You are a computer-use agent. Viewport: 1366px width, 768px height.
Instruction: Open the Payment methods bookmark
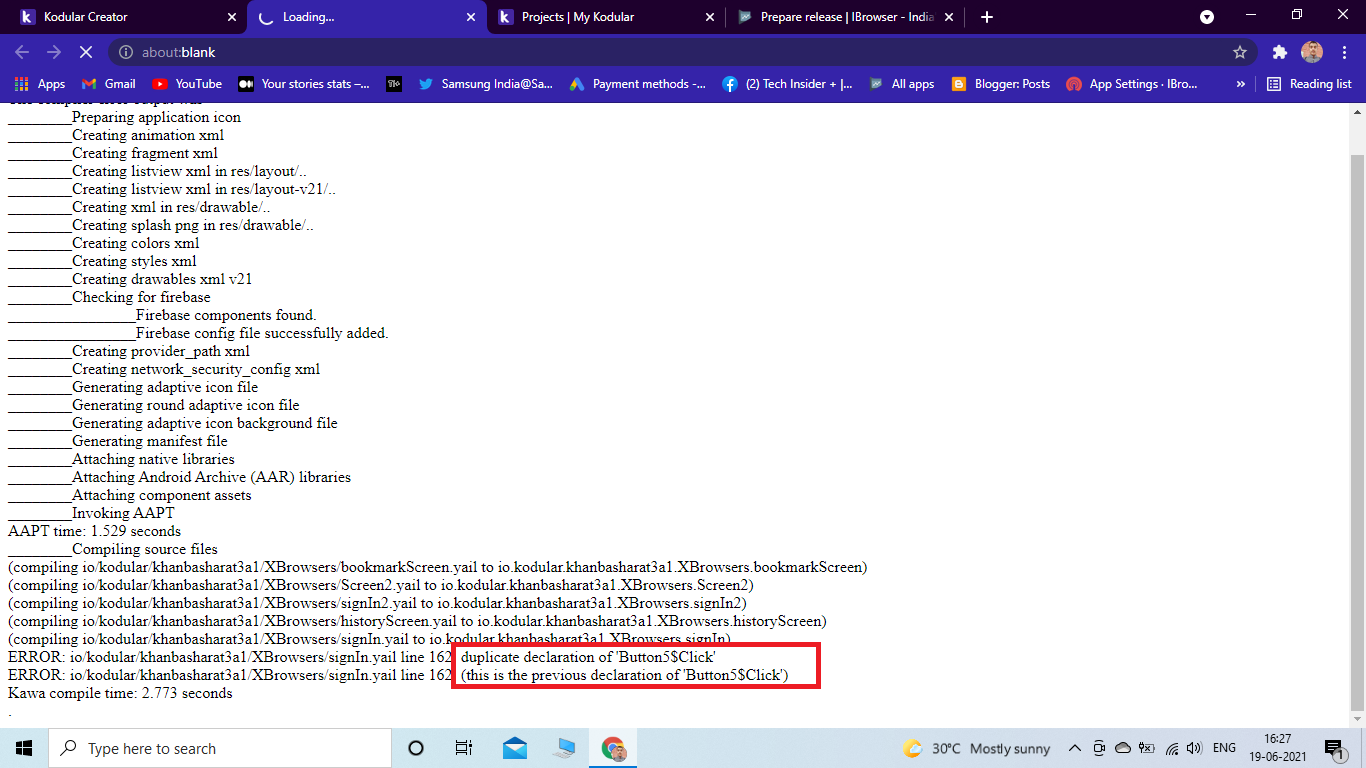click(637, 84)
